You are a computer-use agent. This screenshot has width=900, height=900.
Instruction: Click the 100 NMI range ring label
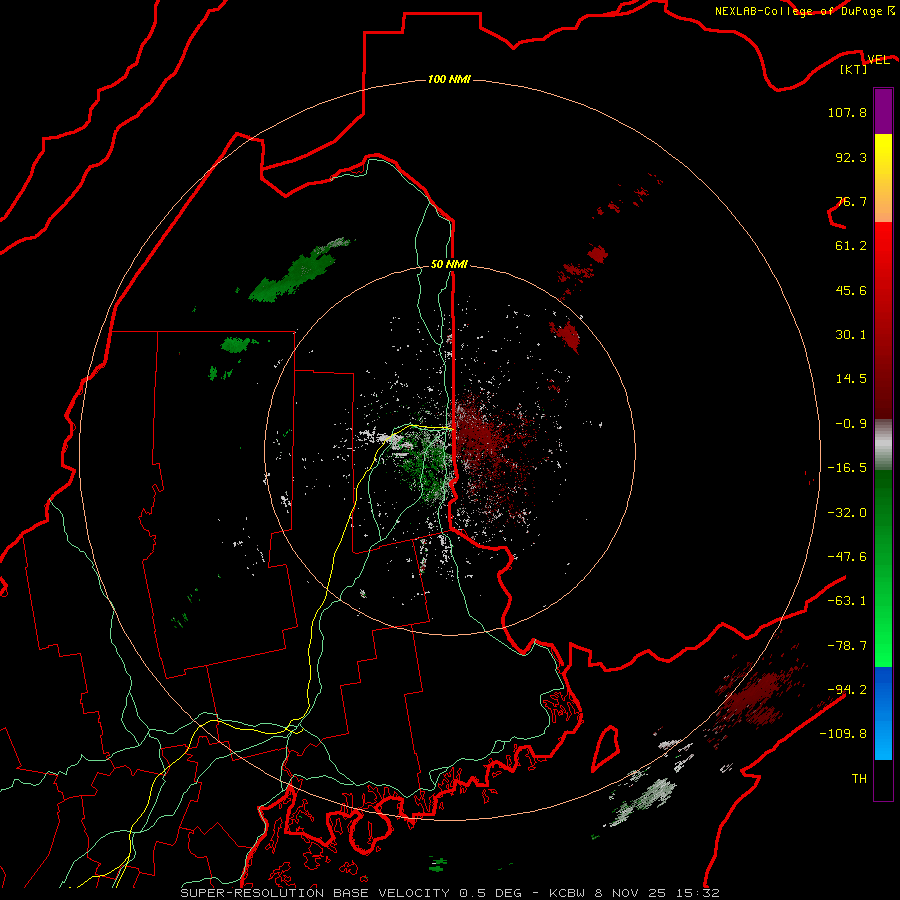click(449, 79)
